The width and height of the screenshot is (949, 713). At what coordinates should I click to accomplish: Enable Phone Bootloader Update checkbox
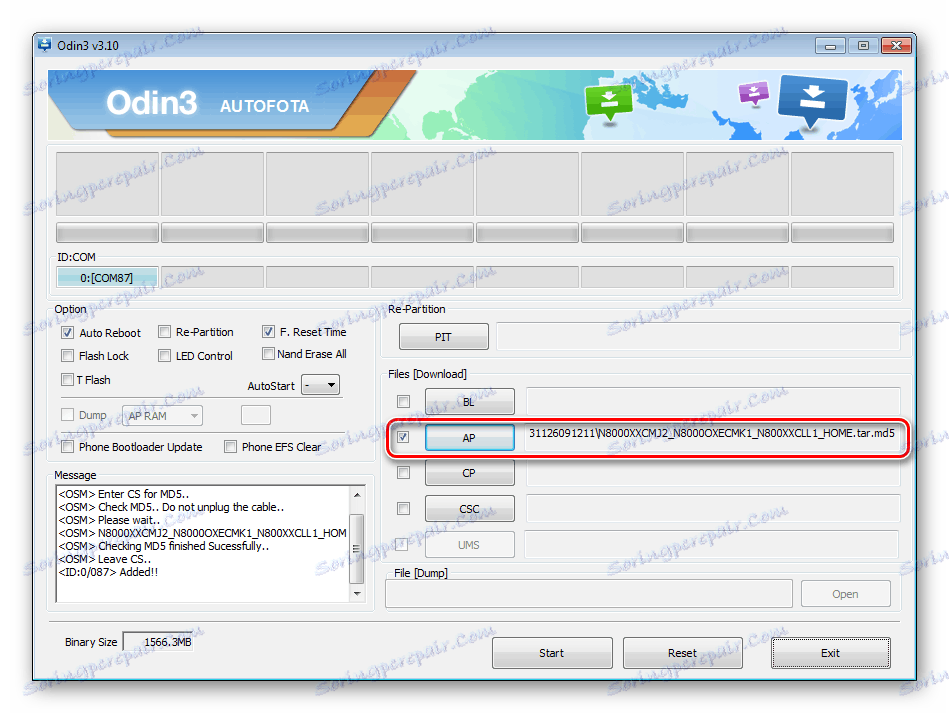click(68, 447)
